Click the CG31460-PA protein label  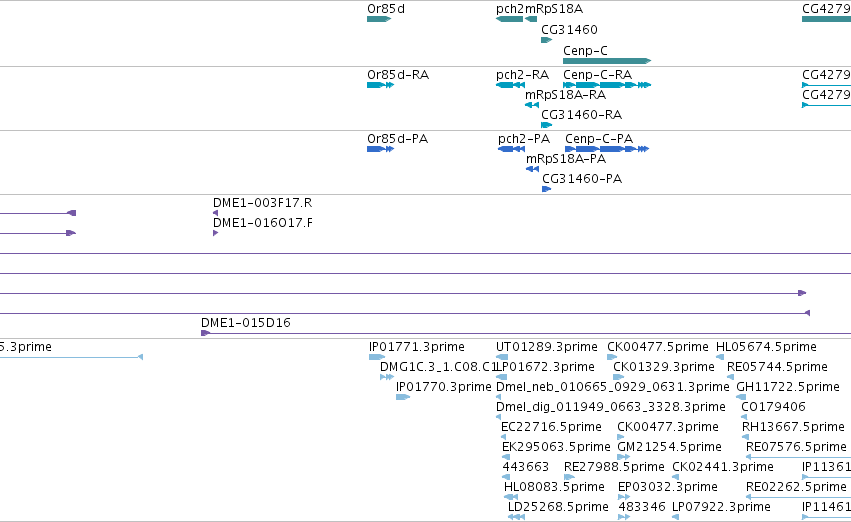coord(582,179)
